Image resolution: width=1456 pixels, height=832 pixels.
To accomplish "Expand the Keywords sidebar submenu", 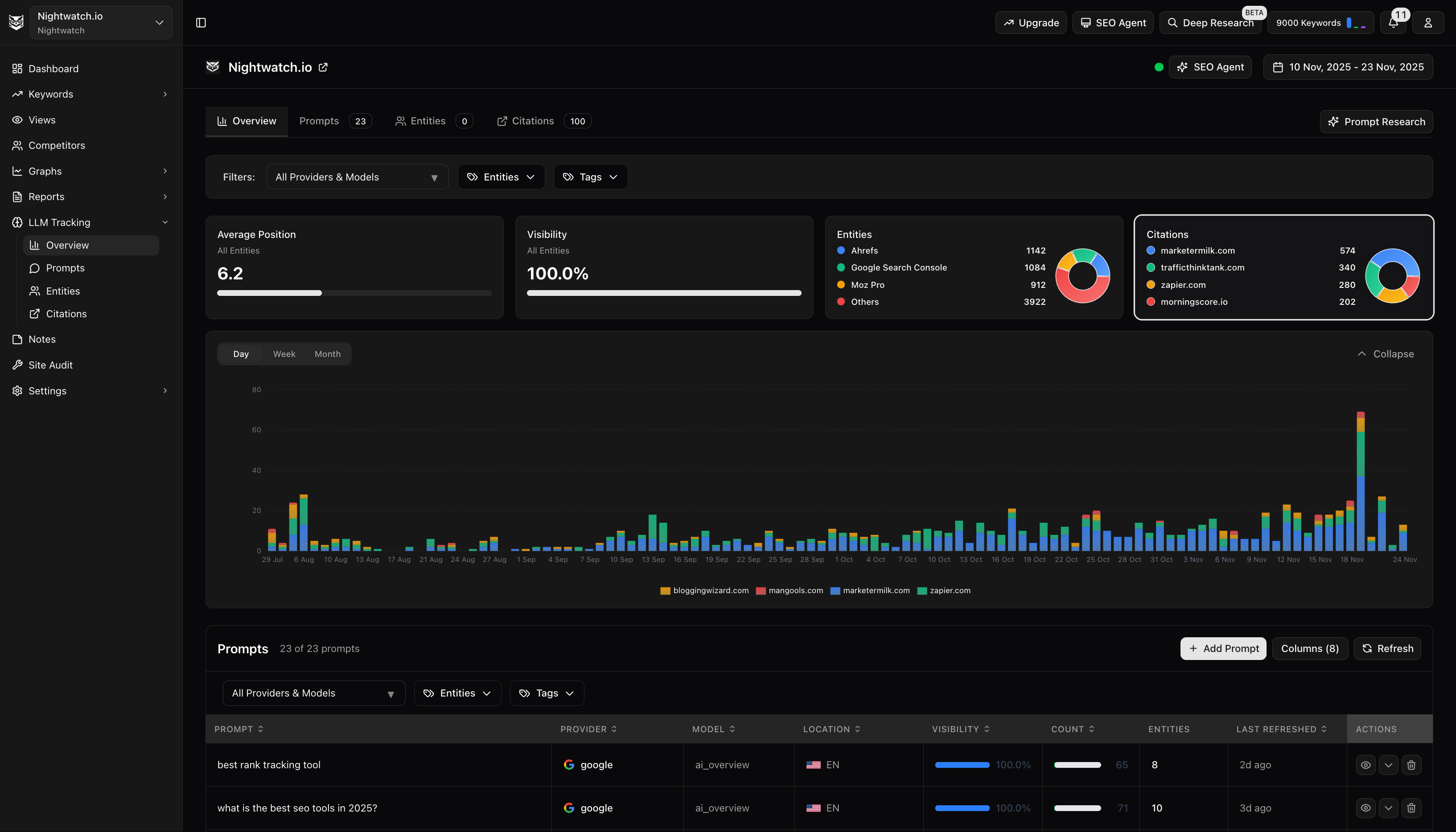I will 165,94.
